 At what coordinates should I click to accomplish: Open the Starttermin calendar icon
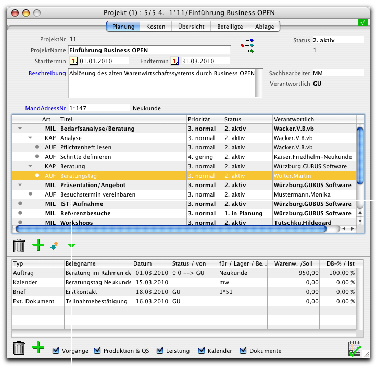coord(74,61)
